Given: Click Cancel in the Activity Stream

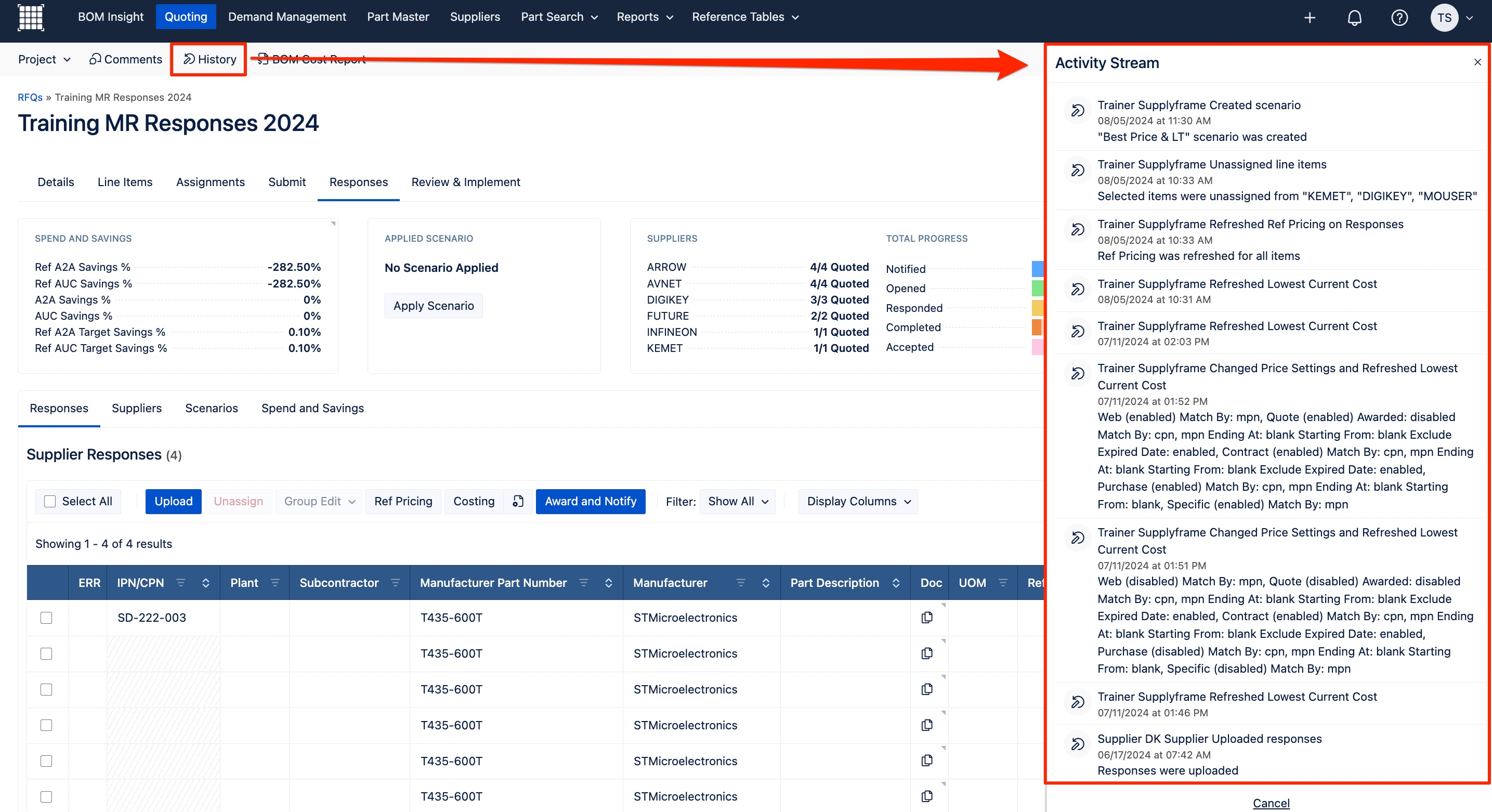Looking at the screenshot, I should pos(1271,803).
